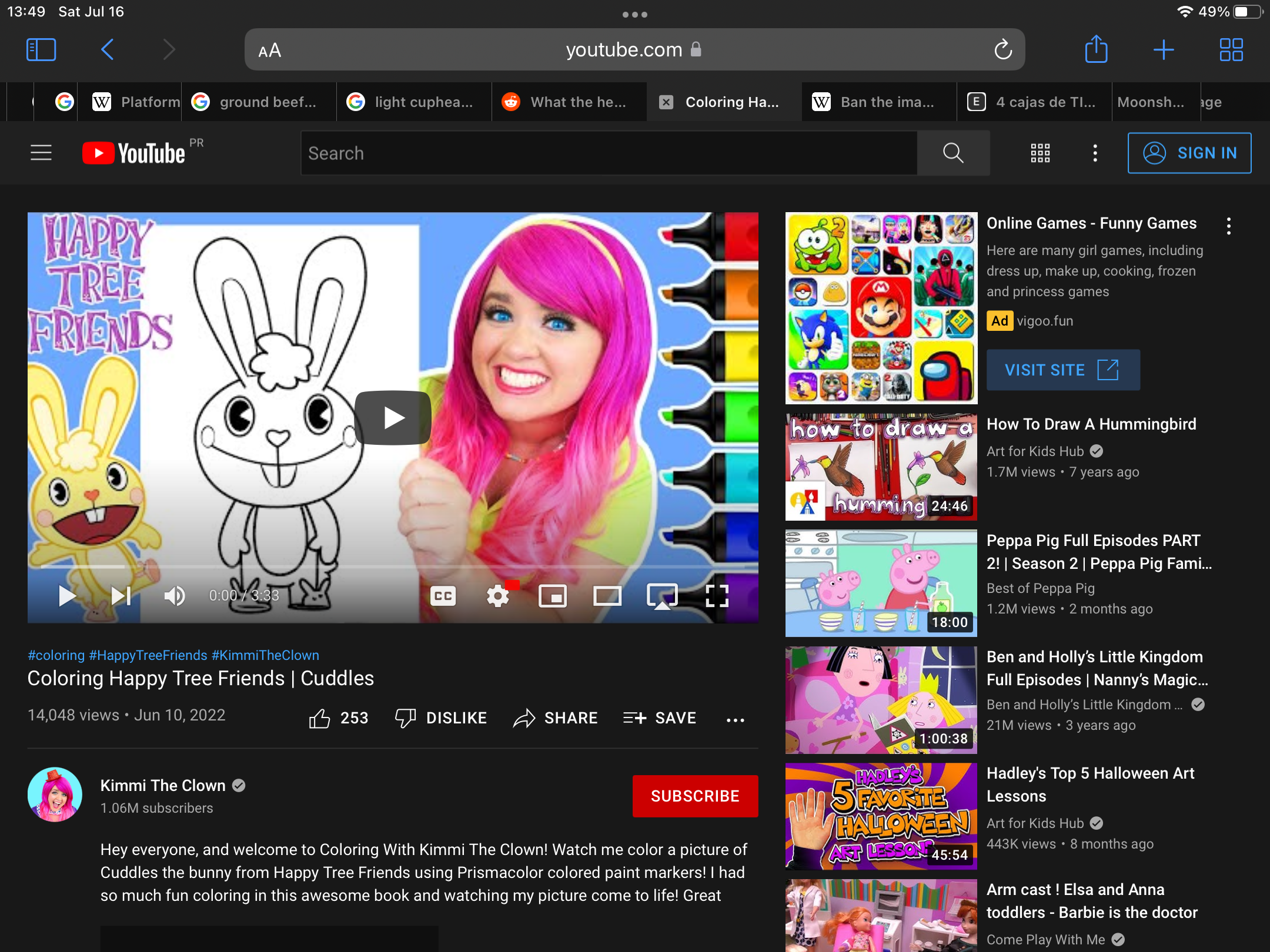1270x952 pixels.
Task: Open the Online Games ad thumbnail
Action: 881,308
